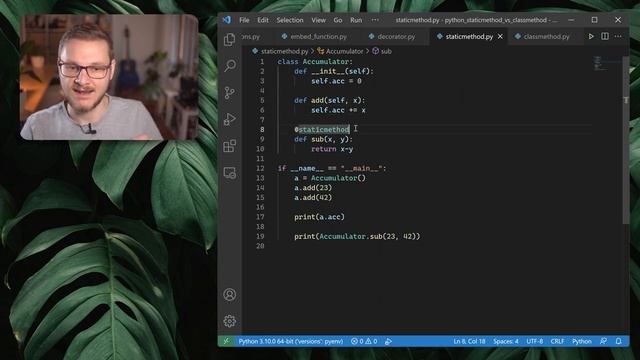The width and height of the screenshot is (640, 360).
Task: Open the Run and Debug view
Action: click(230, 119)
